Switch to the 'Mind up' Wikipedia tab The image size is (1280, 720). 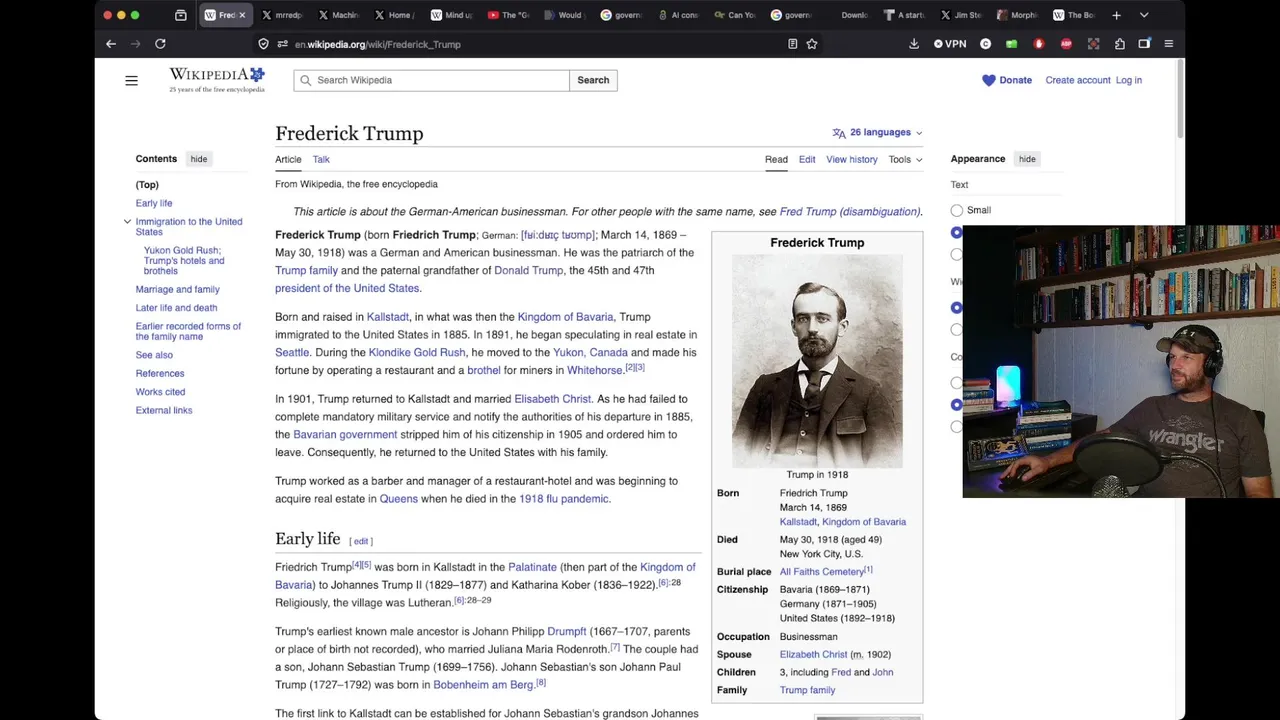452,15
